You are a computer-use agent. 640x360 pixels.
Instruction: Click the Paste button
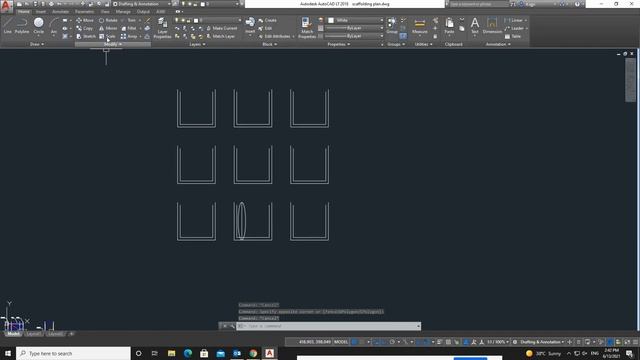449,25
